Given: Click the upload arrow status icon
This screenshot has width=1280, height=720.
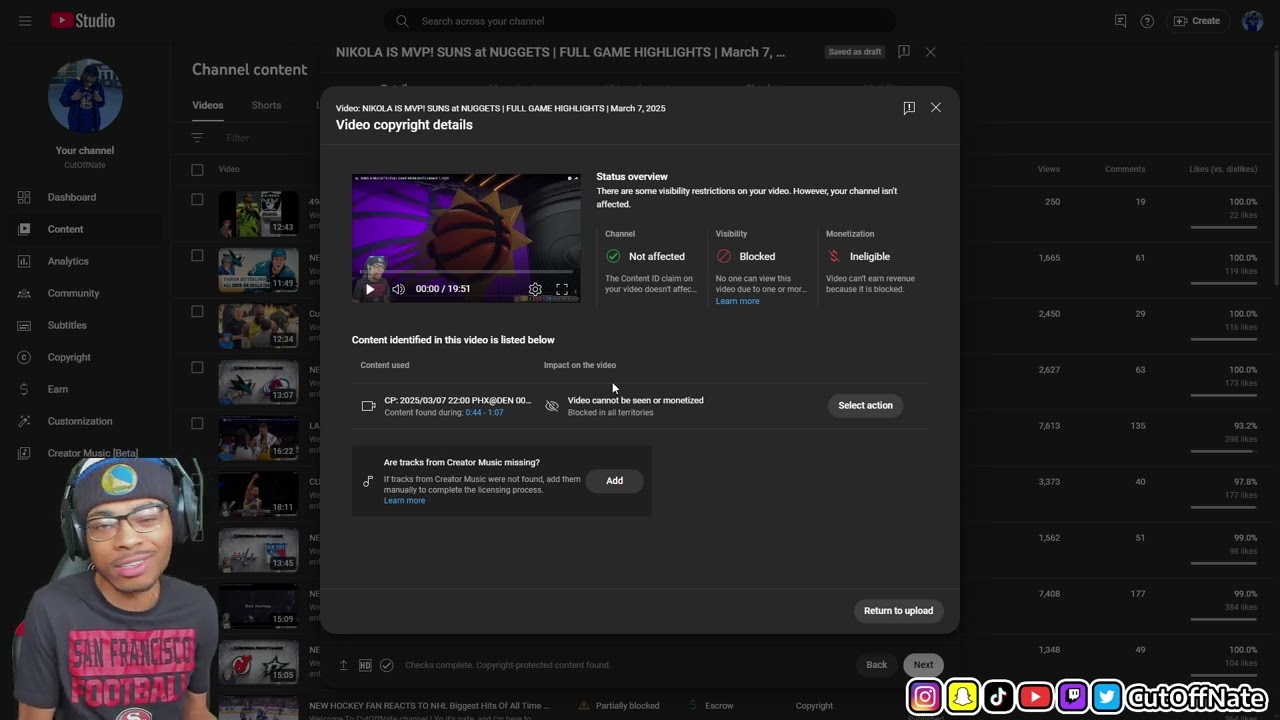Looking at the screenshot, I should [343, 665].
